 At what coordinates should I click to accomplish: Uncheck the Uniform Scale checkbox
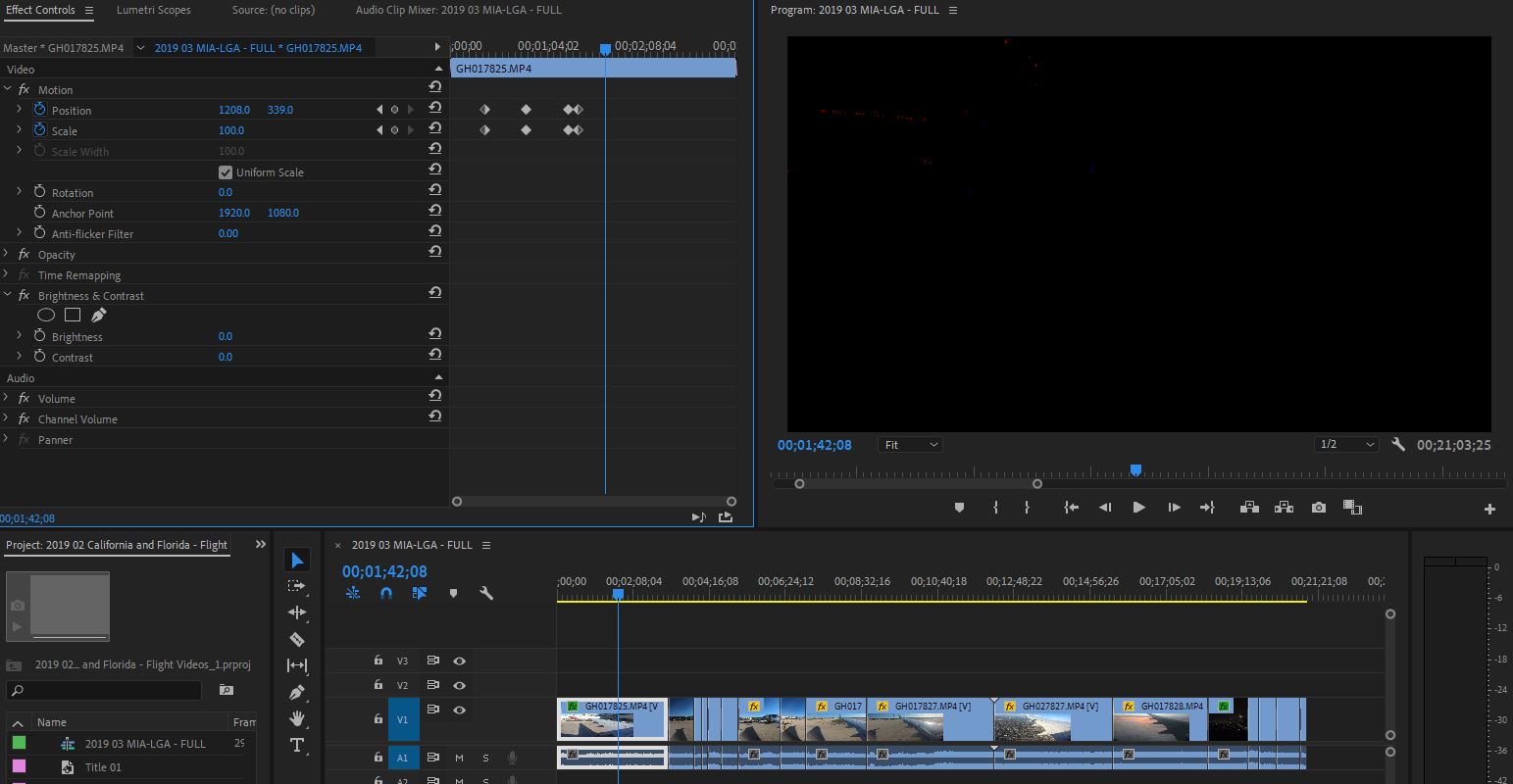(x=226, y=171)
